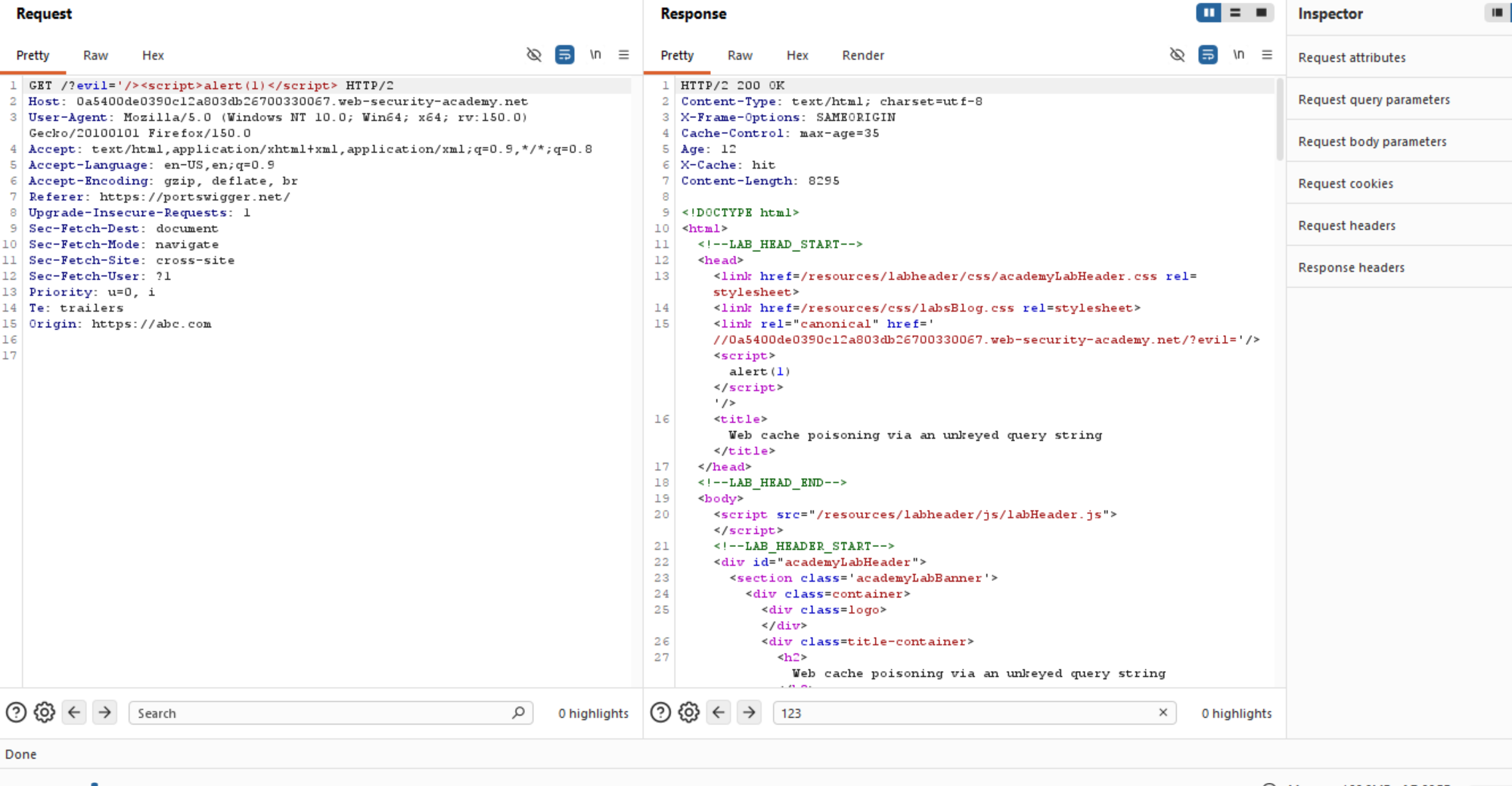Switch Request view to Pretty tab
Image resolution: width=1512 pixels, height=786 pixels.
[33, 55]
